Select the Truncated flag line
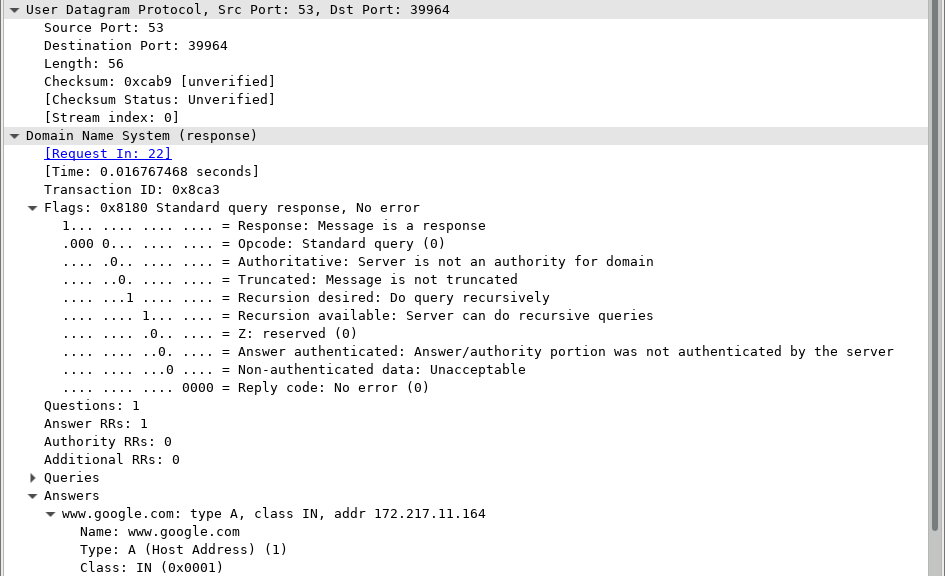This screenshot has width=945, height=576. pos(290,280)
